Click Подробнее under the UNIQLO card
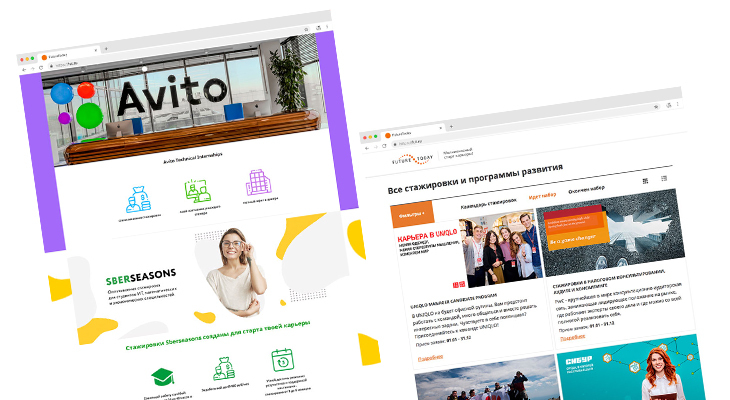 click(x=430, y=358)
